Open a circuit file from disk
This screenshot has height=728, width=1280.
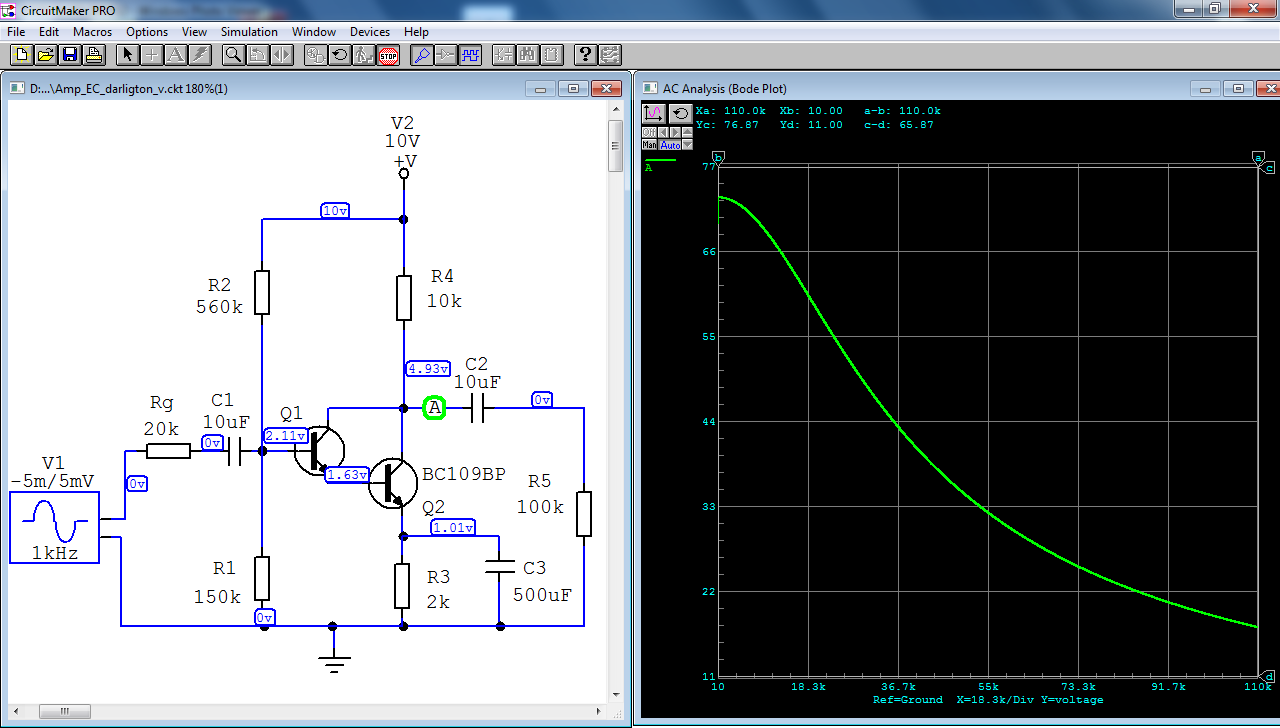45,55
